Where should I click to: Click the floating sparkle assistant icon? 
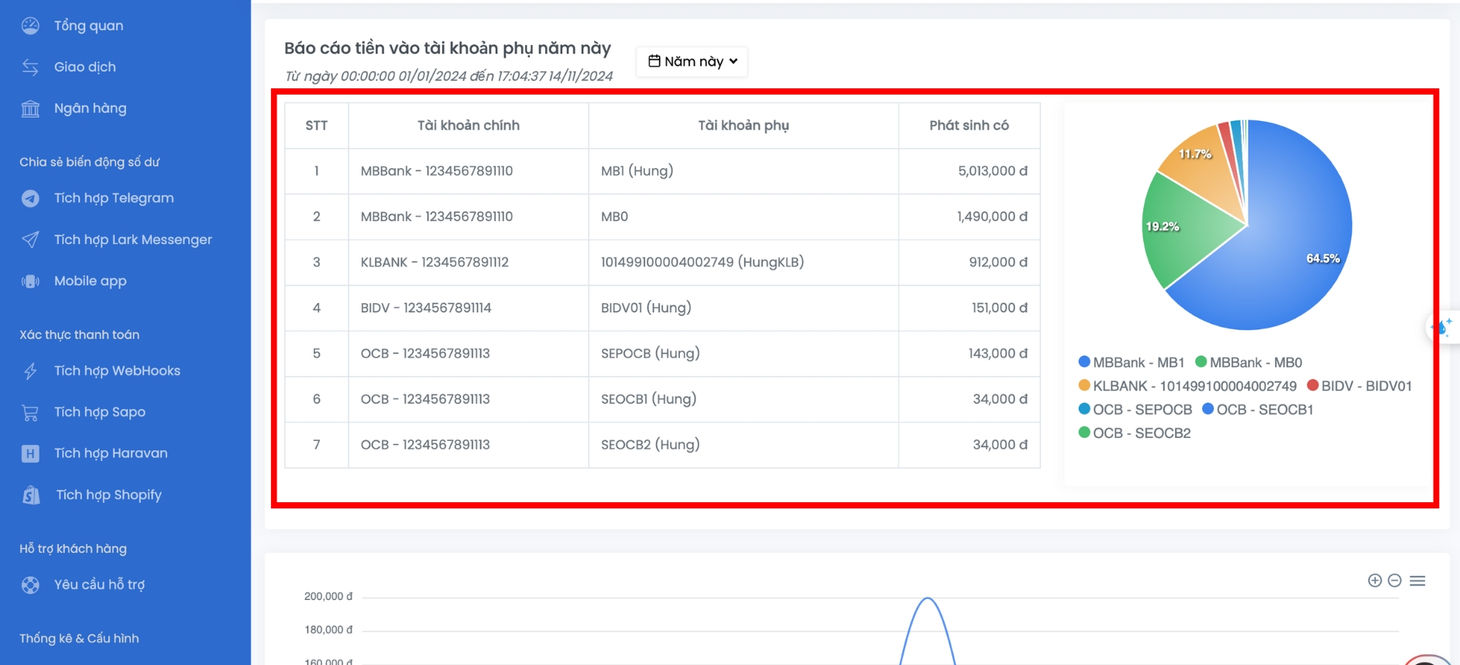[x=1443, y=327]
